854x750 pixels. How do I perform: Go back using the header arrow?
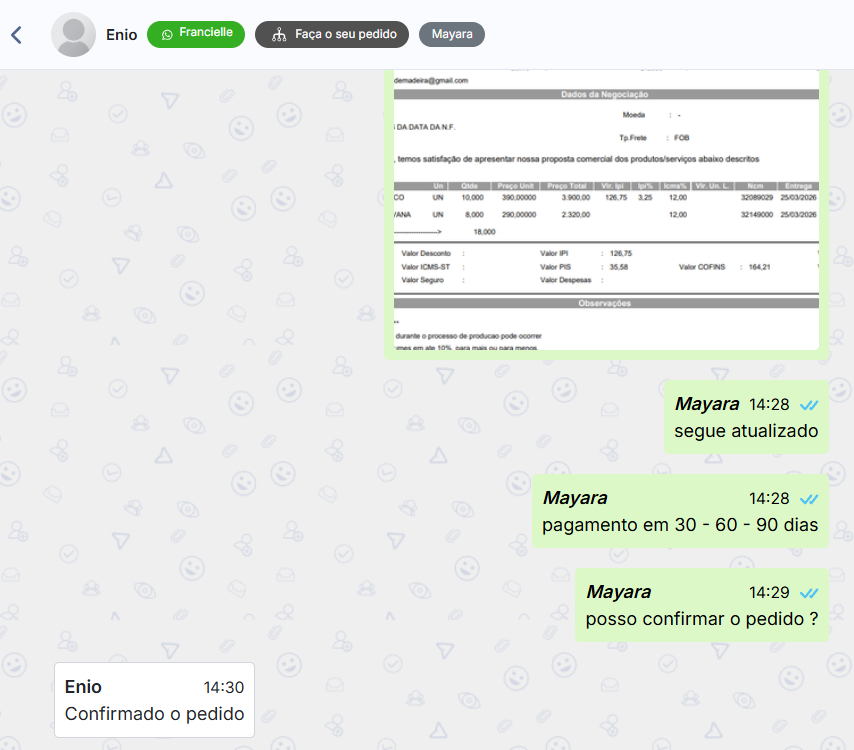[16, 35]
